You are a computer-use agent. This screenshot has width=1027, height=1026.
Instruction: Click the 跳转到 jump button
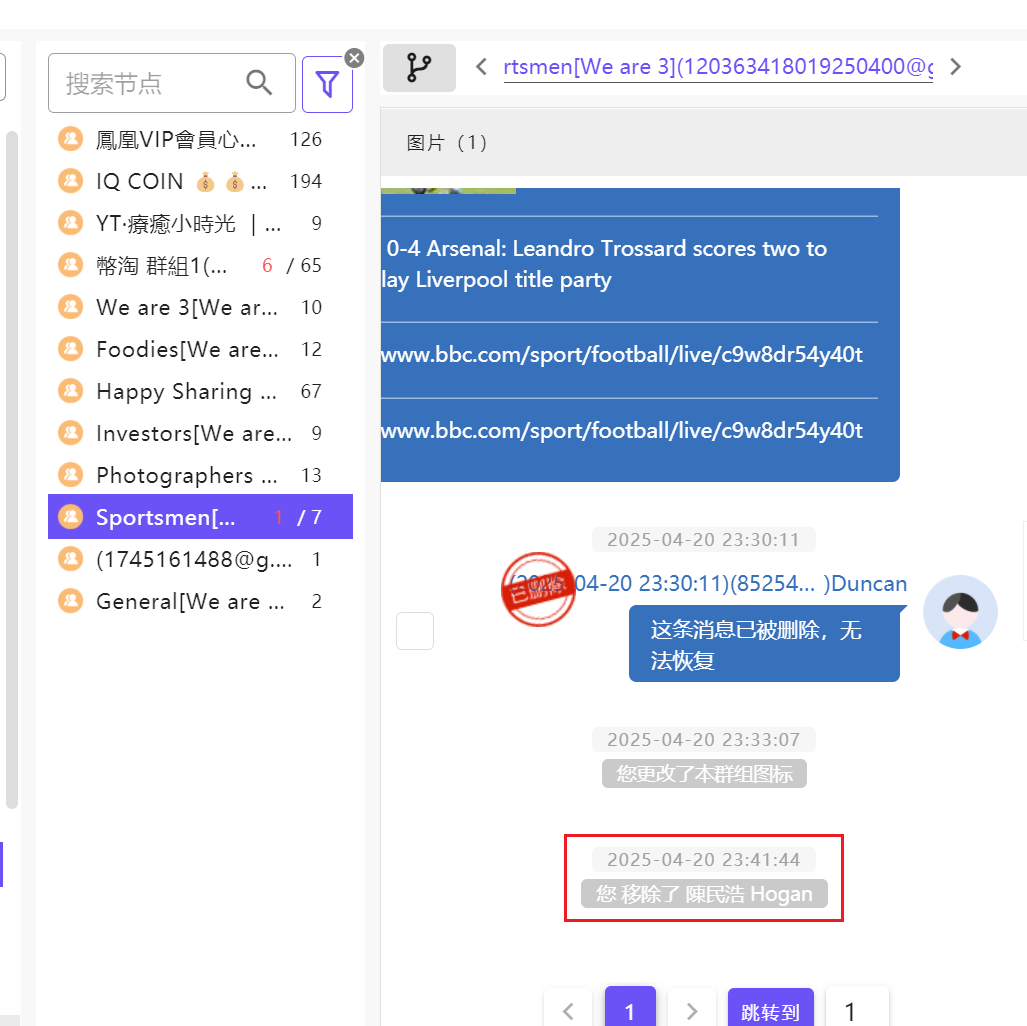pos(770,1011)
